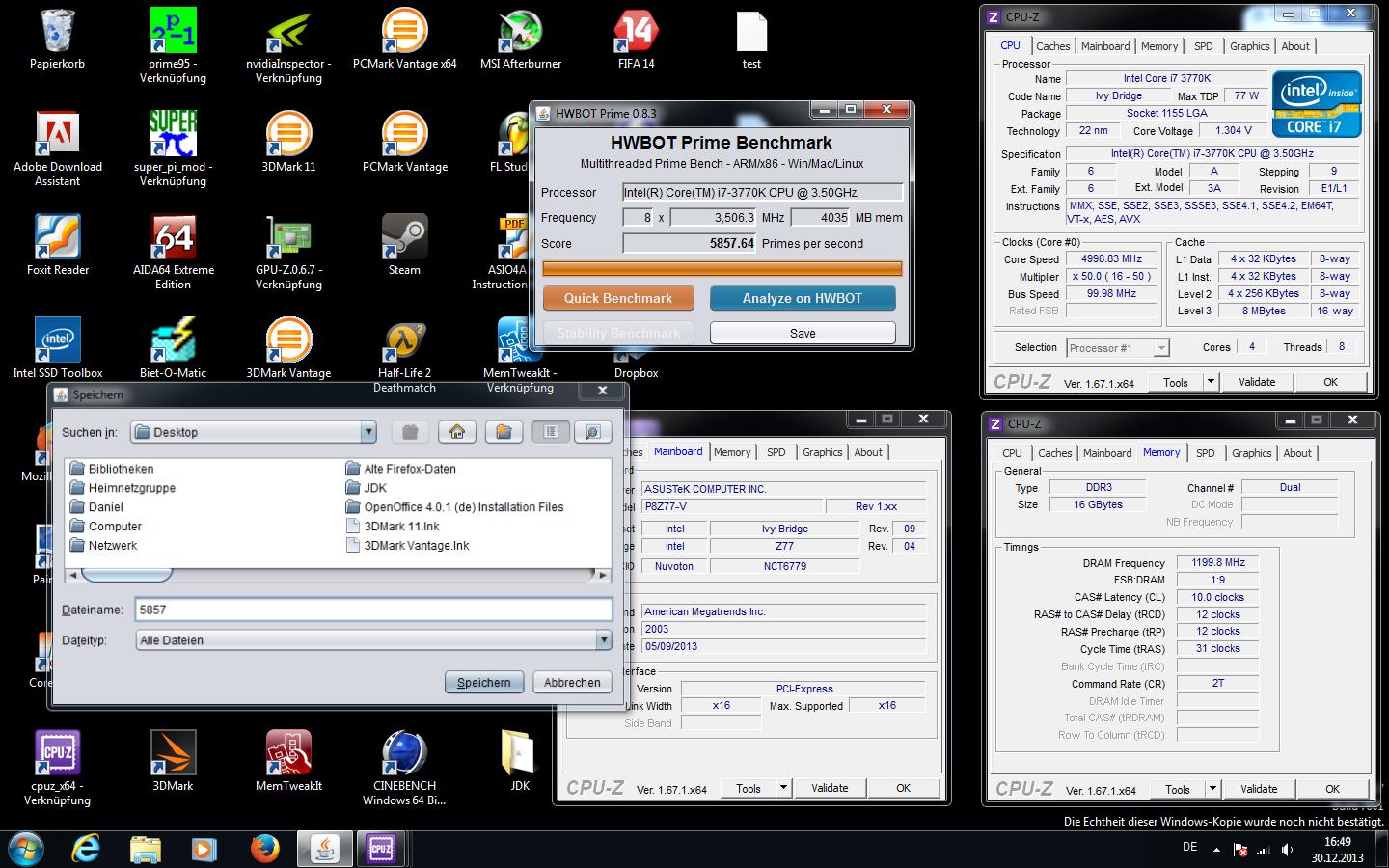Select Memory tab in CPU-Z Mainboard window
The width and height of the screenshot is (1389, 868).
732,452
